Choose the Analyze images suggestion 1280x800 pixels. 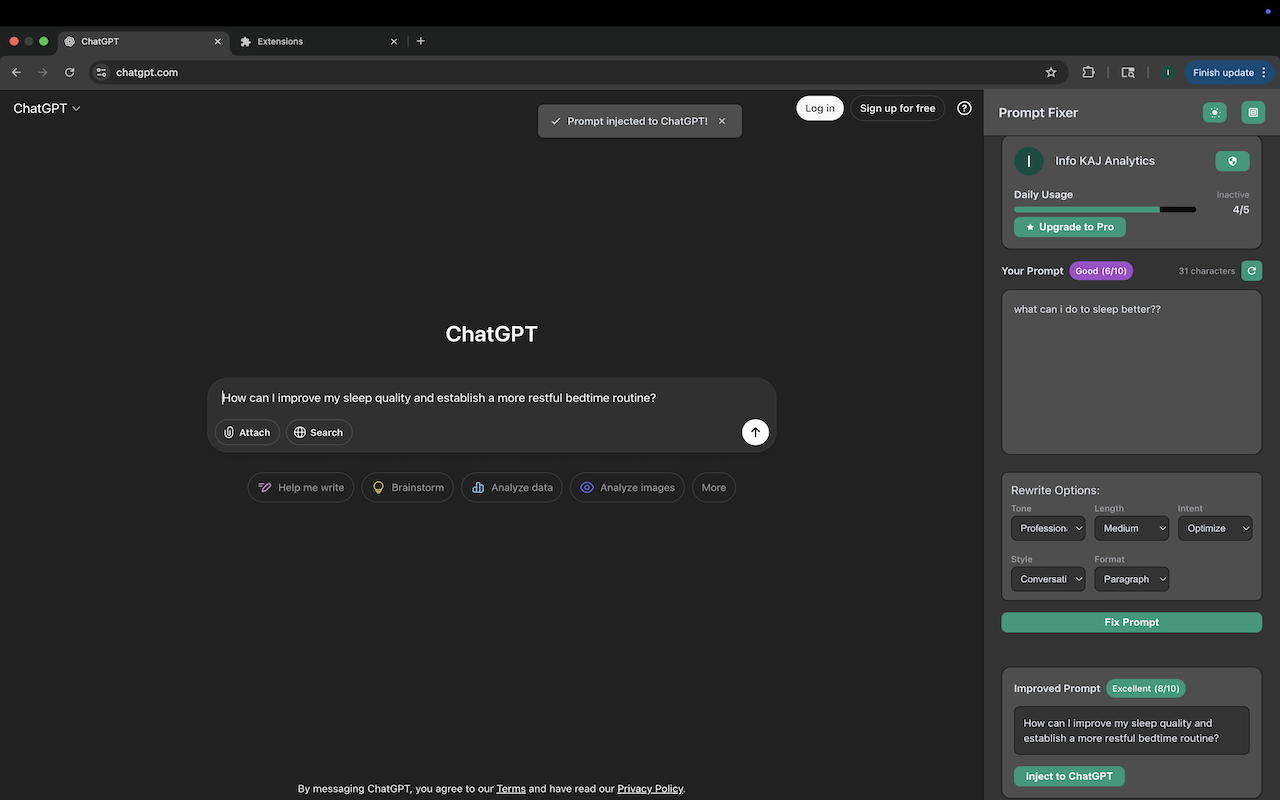pos(627,487)
